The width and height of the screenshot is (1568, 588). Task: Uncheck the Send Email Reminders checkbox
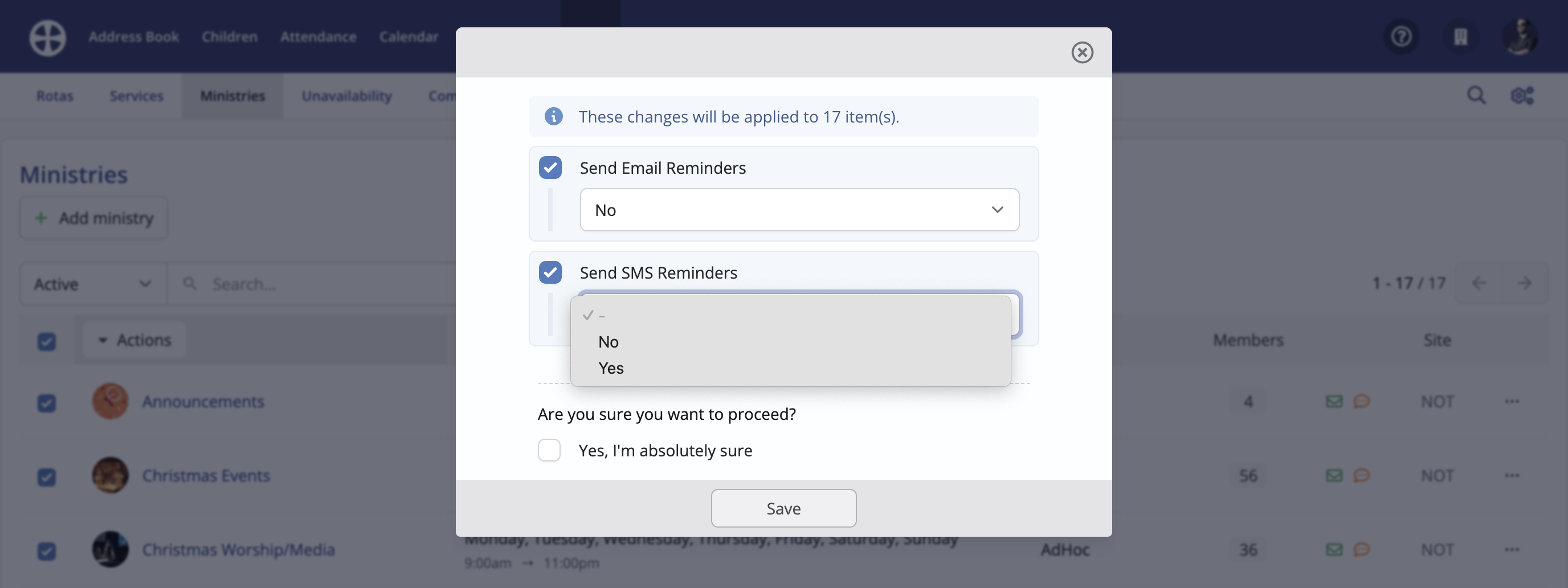550,168
